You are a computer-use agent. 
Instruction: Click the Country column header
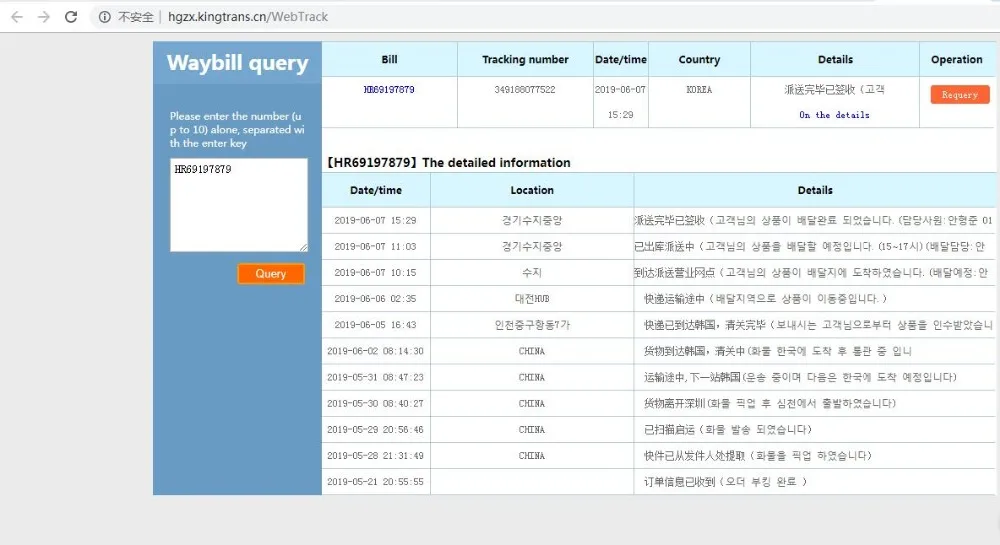point(699,59)
